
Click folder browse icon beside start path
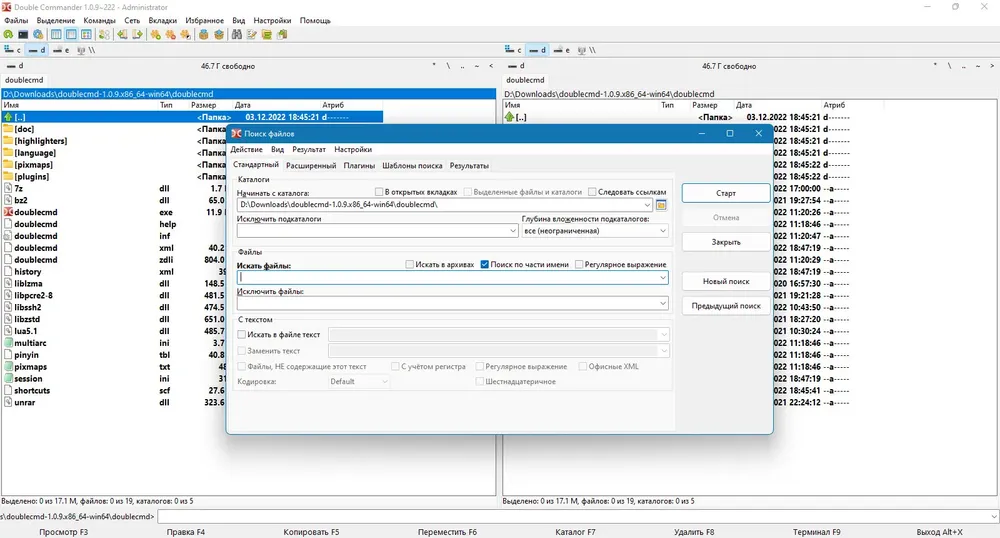(661, 205)
